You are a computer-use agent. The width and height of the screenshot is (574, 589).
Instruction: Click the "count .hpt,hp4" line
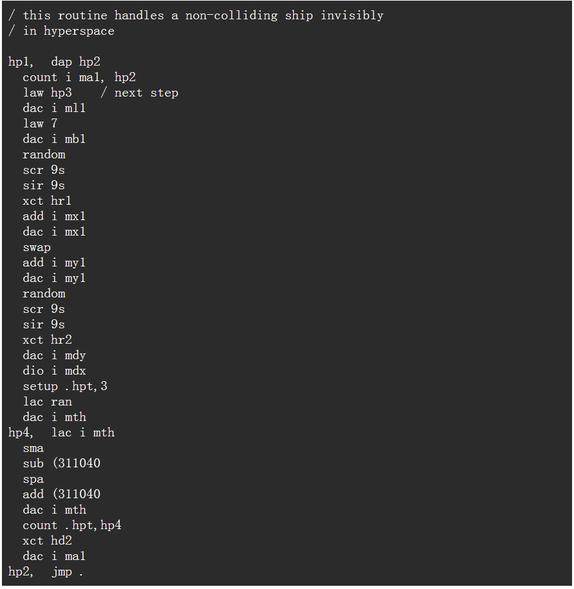[72, 525]
